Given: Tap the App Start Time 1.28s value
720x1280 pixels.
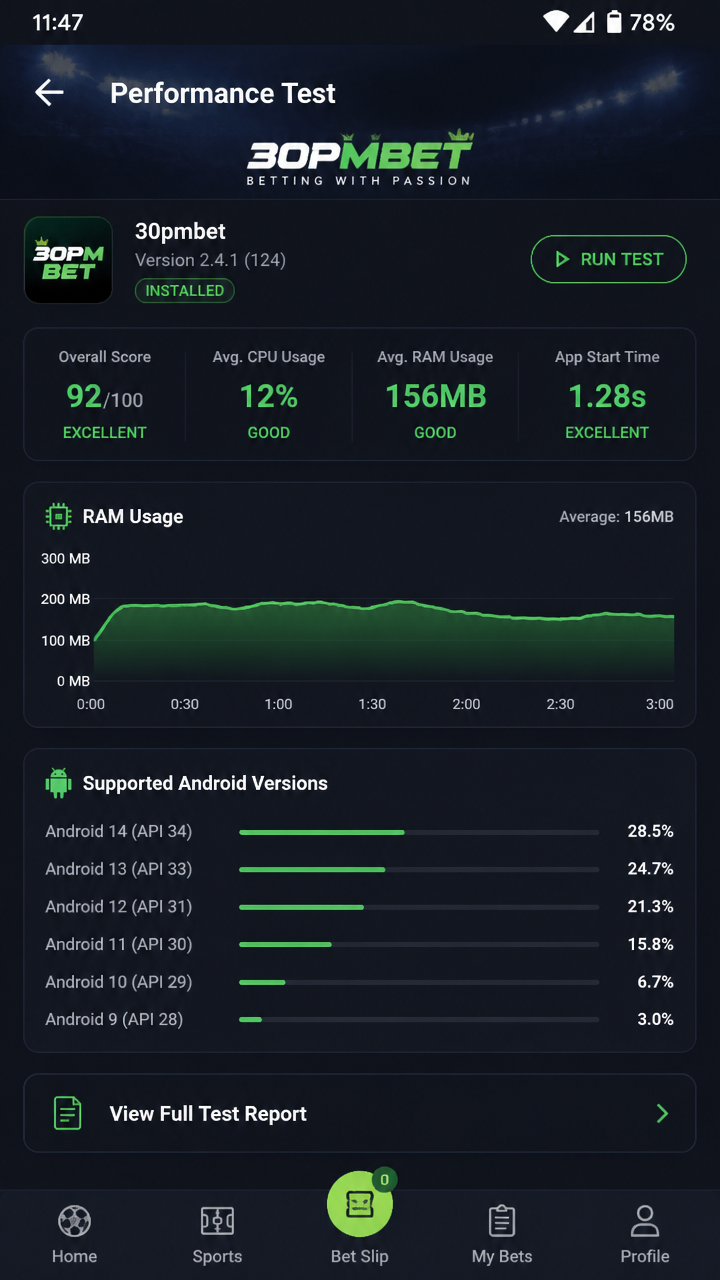Looking at the screenshot, I should (607, 397).
